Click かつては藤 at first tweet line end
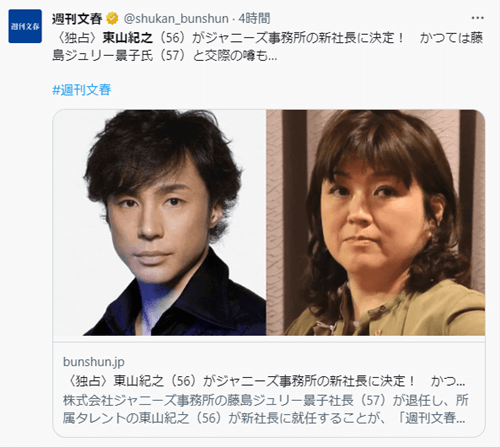The image size is (500, 447). 451,38
